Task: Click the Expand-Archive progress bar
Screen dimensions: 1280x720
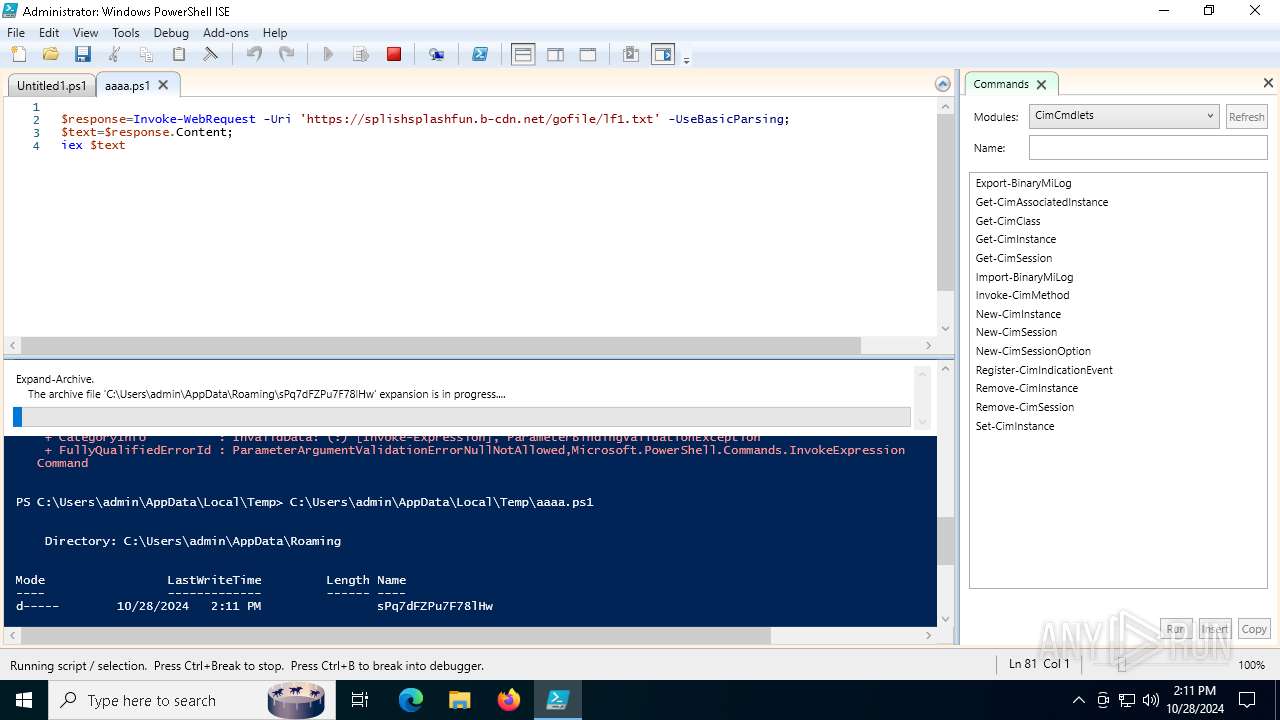Action: (x=462, y=417)
